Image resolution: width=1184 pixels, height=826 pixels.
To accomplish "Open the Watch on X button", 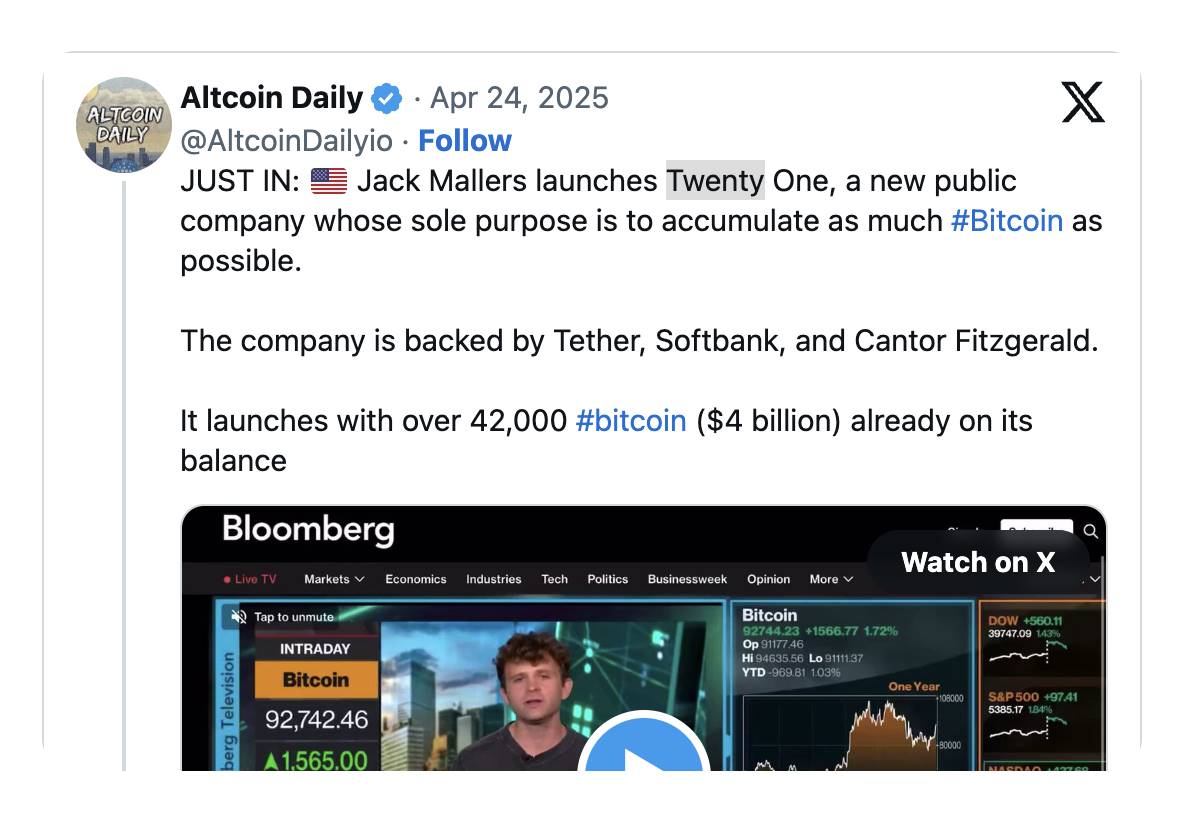I will point(977,562).
